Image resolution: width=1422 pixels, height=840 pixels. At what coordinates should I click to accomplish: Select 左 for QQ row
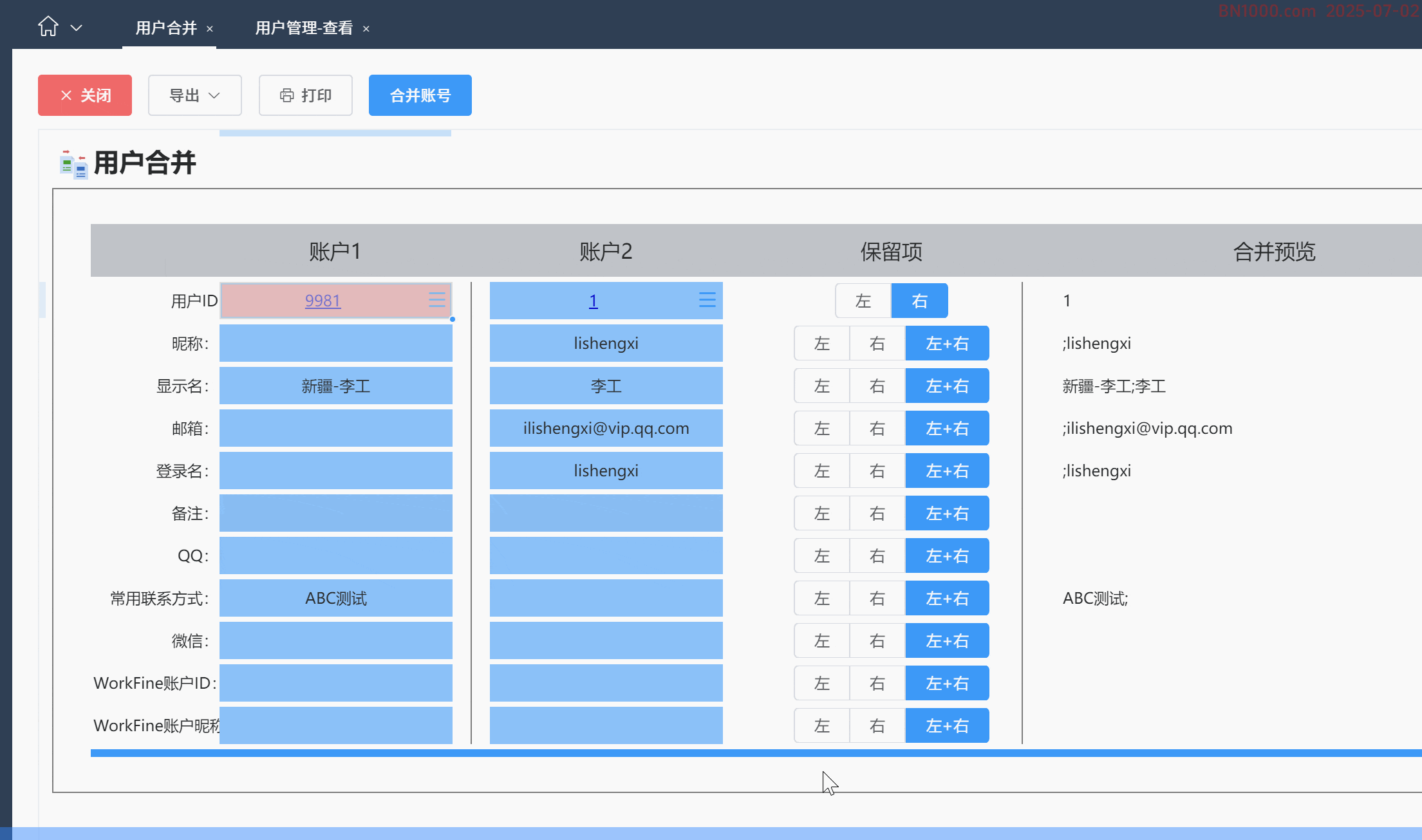(x=822, y=555)
